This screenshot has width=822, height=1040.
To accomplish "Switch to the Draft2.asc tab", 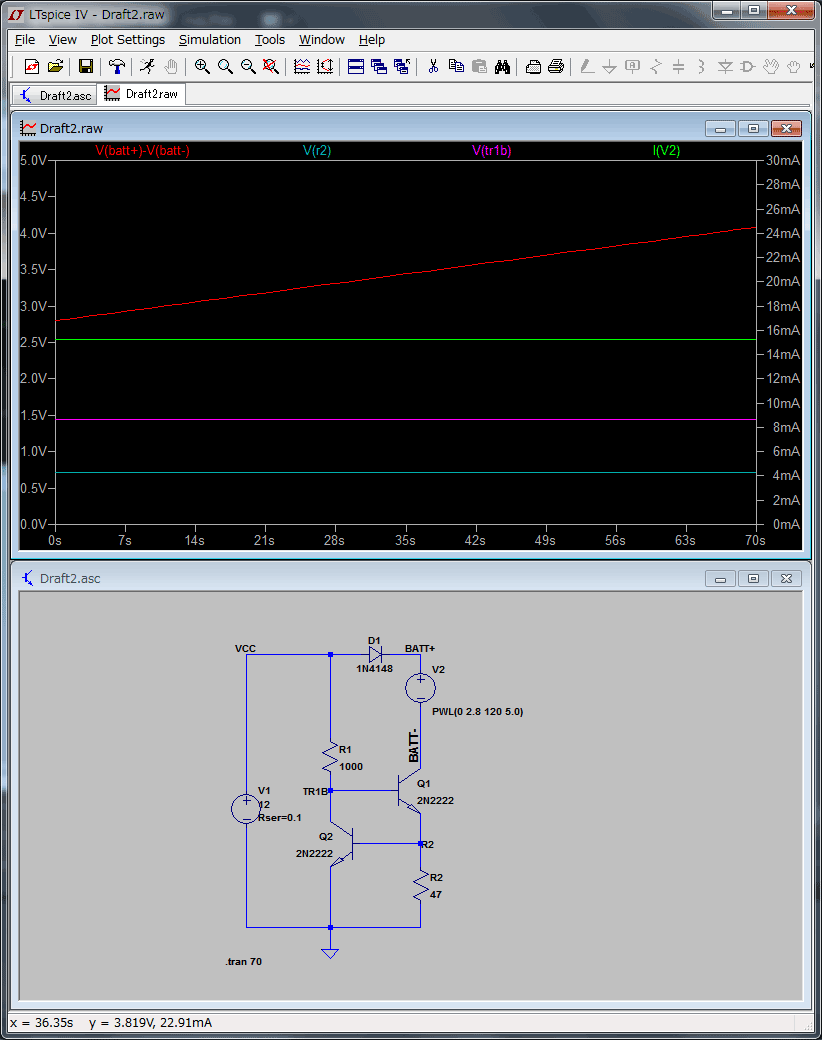I will 55,96.
